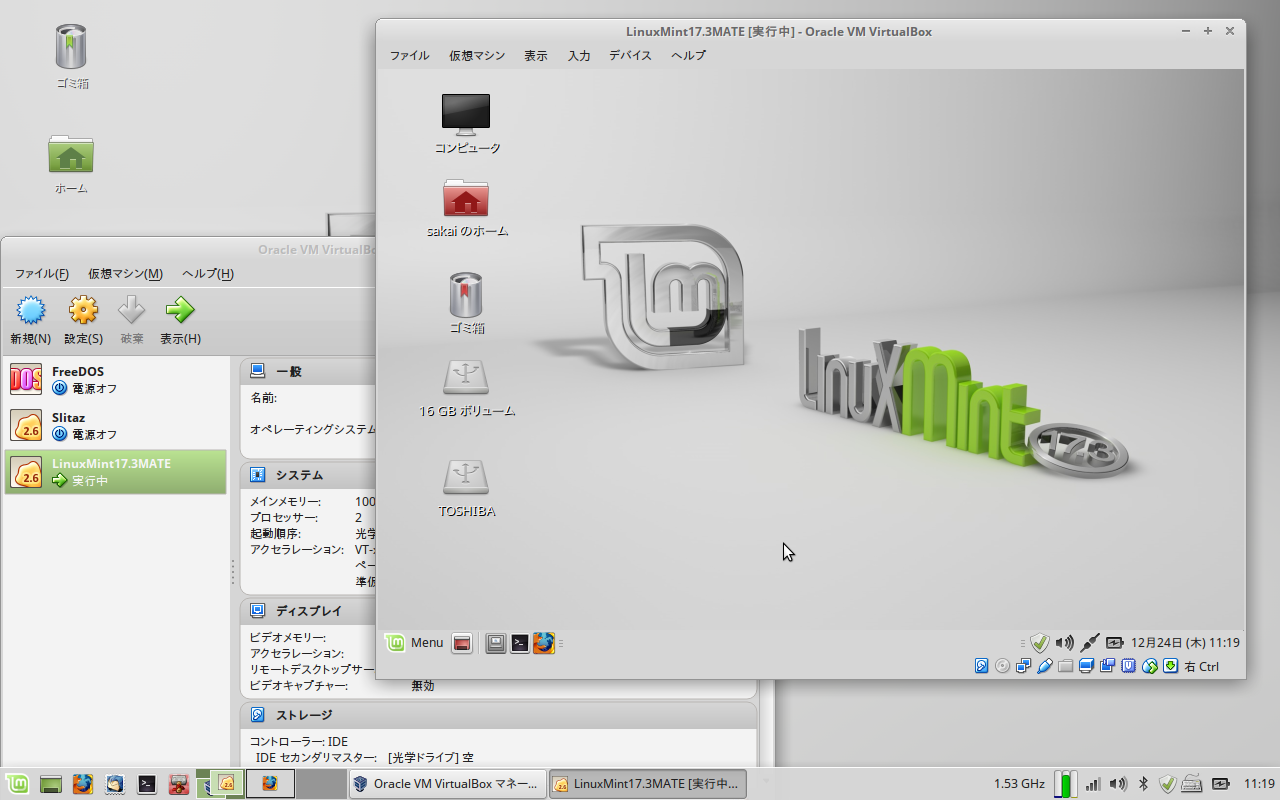The width and height of the screenshot is (1280, 800).
Task: Select the FreeDOS virtual machine
Action: tap(115, 380)
